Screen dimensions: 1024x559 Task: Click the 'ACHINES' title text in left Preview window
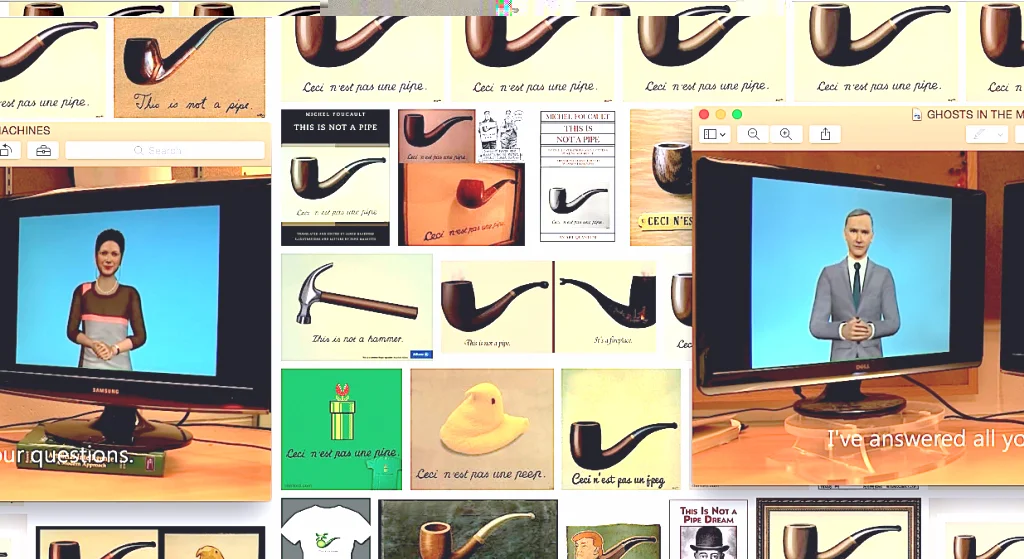pyautogui.click(x=25, y=131)
